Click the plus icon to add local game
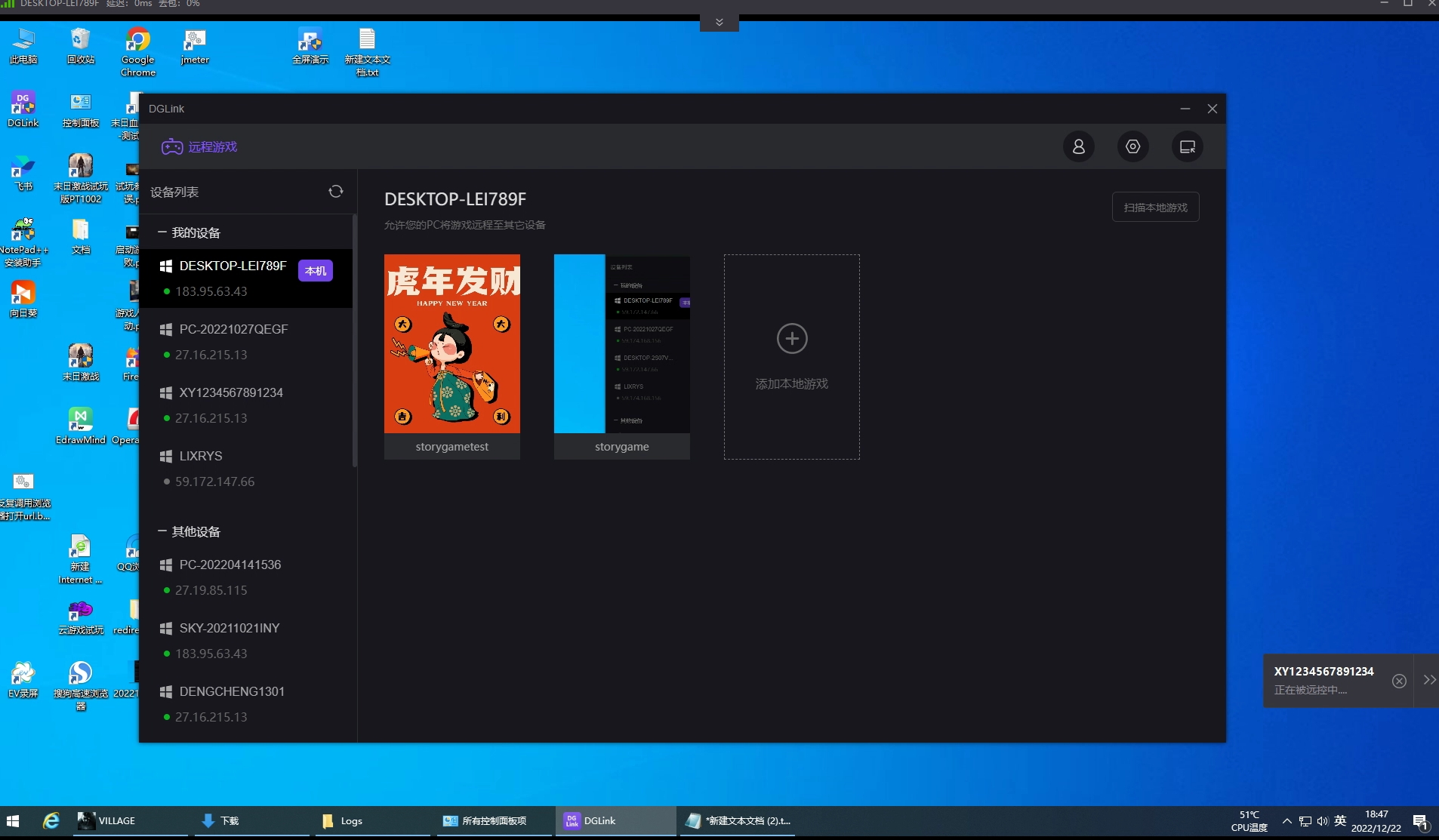 [792, 338]
